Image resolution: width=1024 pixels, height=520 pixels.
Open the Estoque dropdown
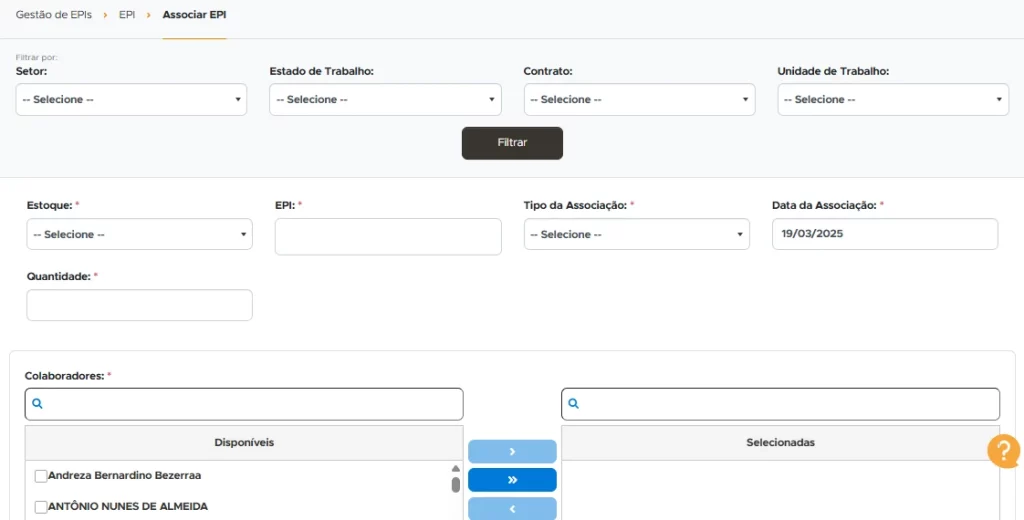(139, 234)
